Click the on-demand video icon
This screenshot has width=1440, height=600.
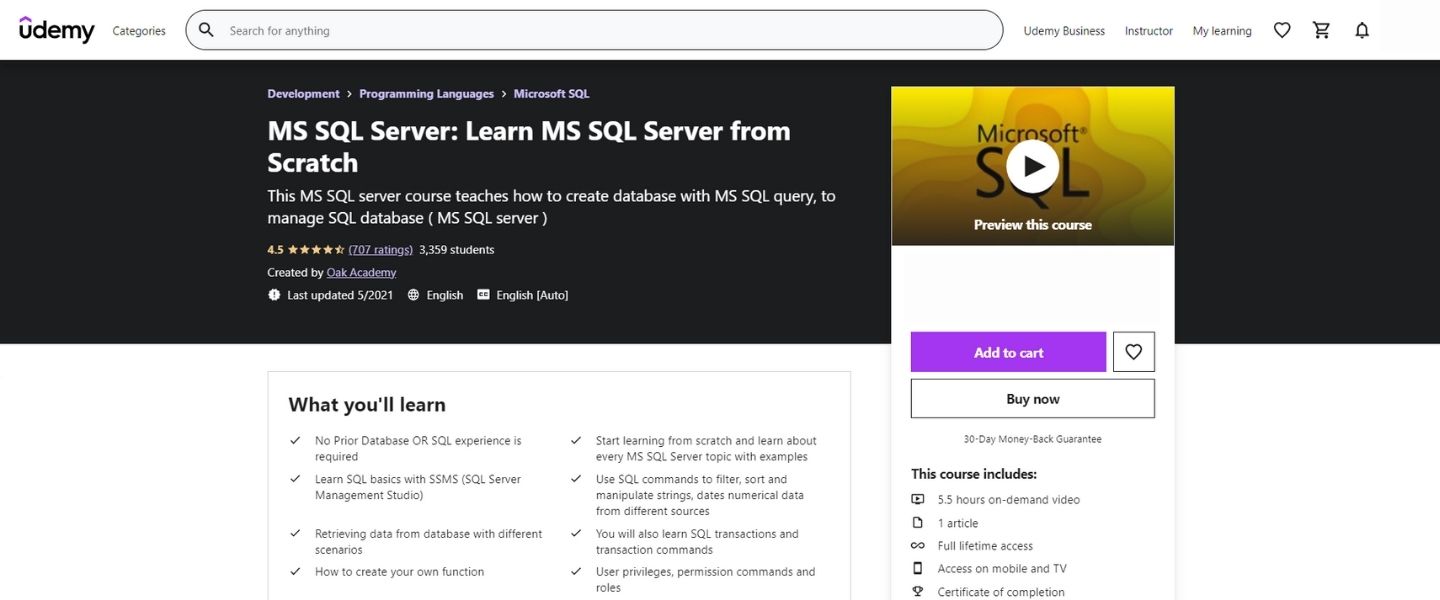point(918,499)
